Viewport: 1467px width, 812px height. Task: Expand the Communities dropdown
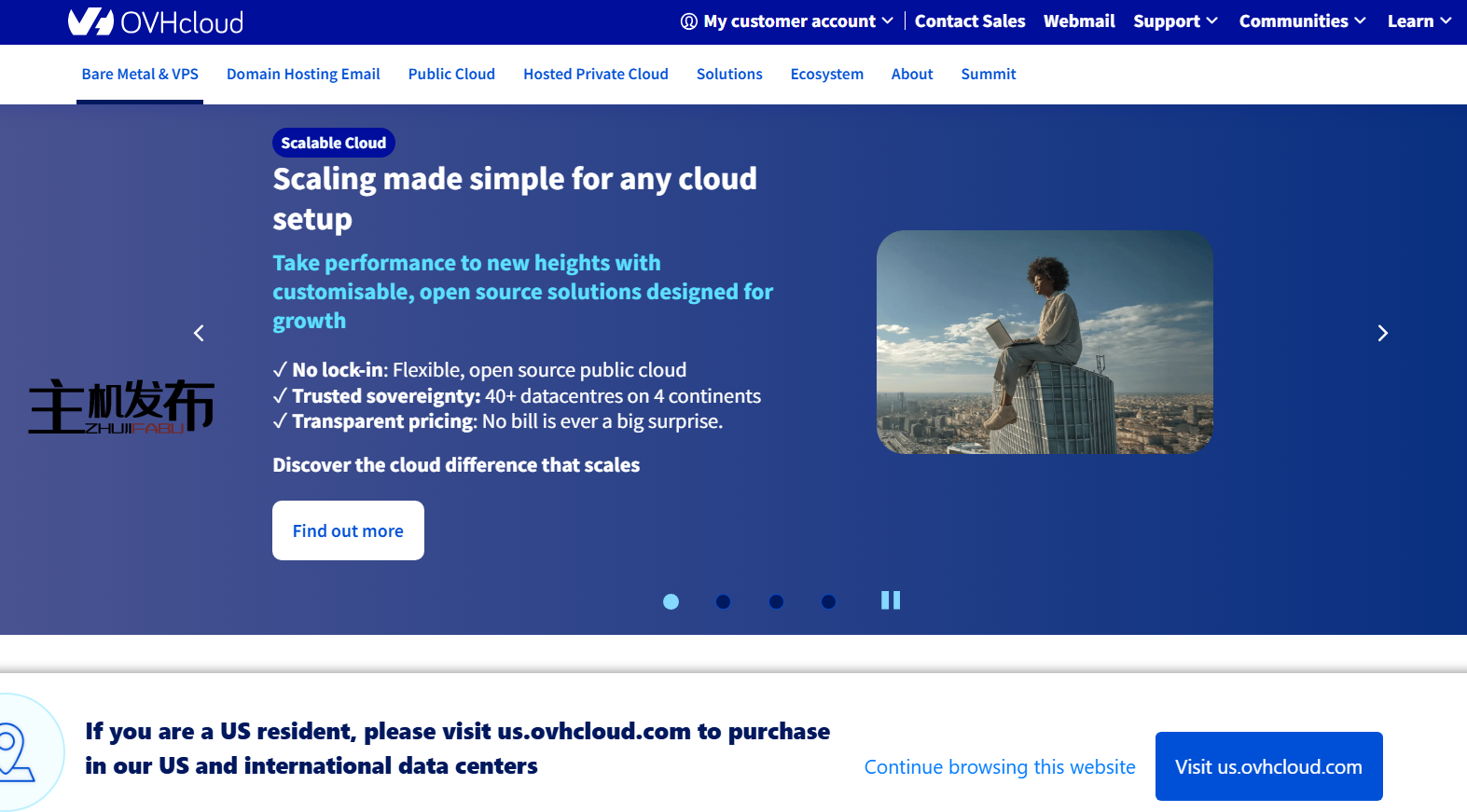pyautogui.click(x=1302, y=21)
